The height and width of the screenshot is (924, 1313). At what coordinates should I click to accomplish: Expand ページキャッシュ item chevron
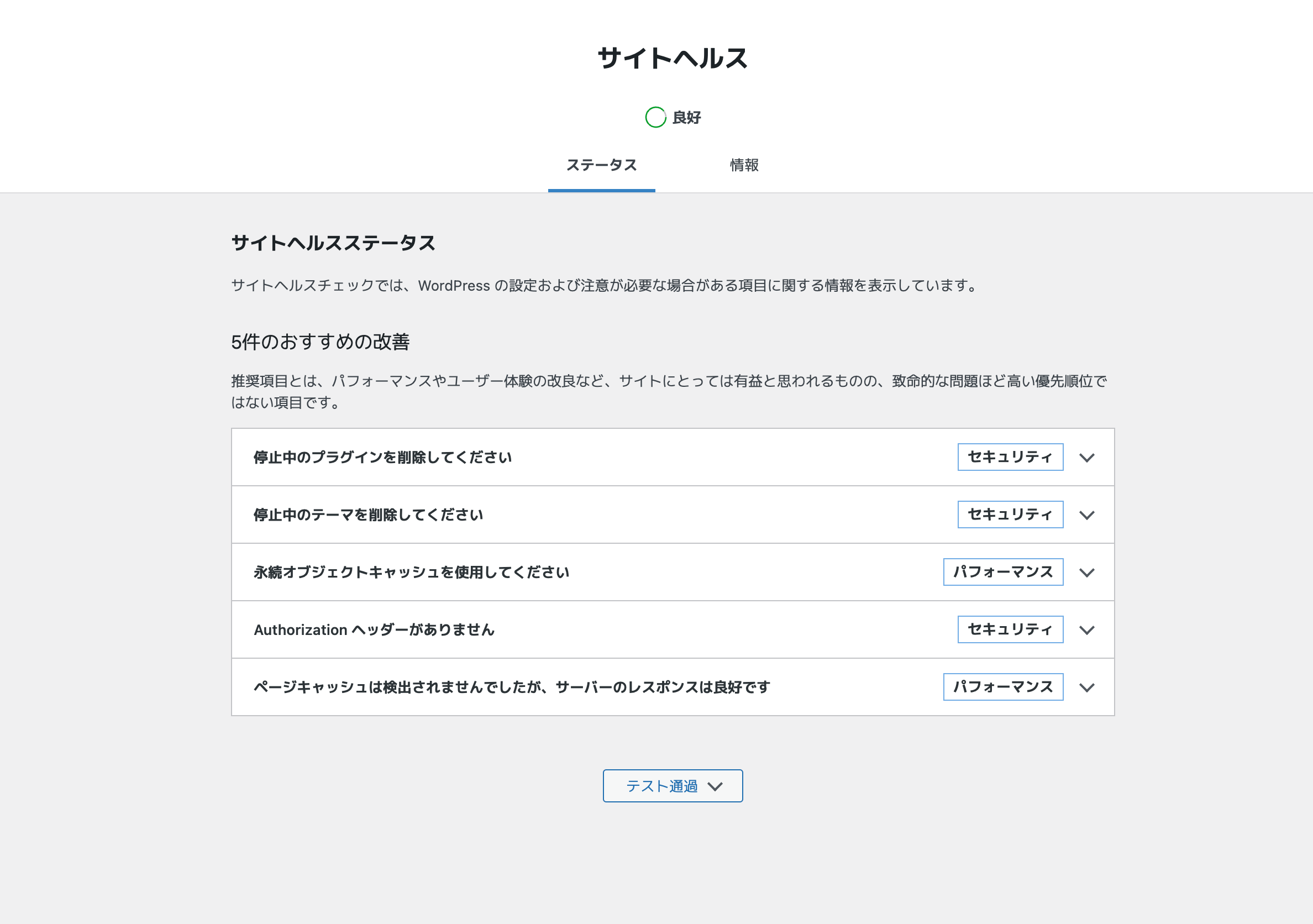[x=1086, y=687]
